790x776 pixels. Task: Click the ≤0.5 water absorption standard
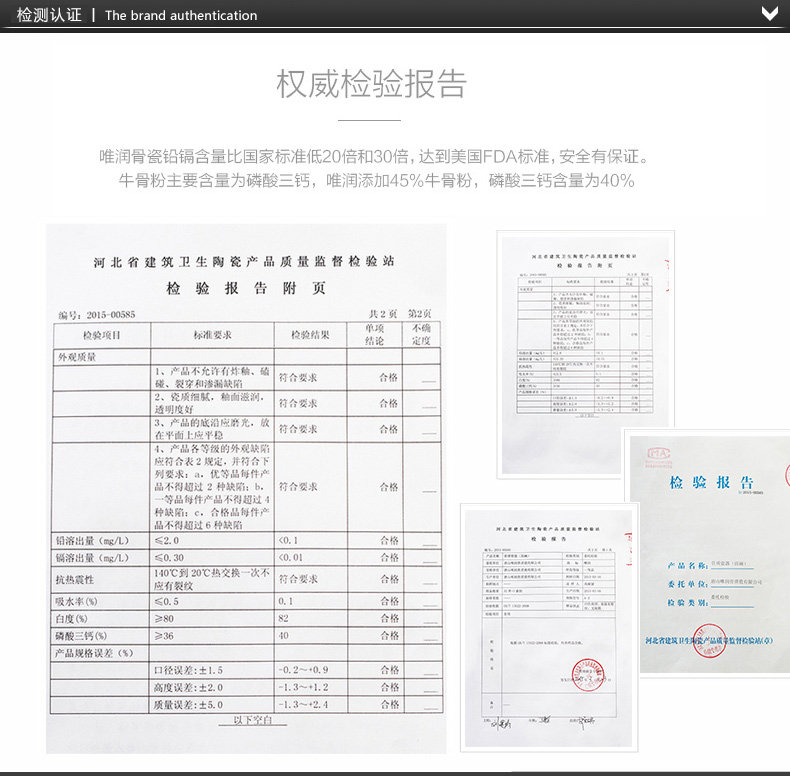tap(167, 602)
